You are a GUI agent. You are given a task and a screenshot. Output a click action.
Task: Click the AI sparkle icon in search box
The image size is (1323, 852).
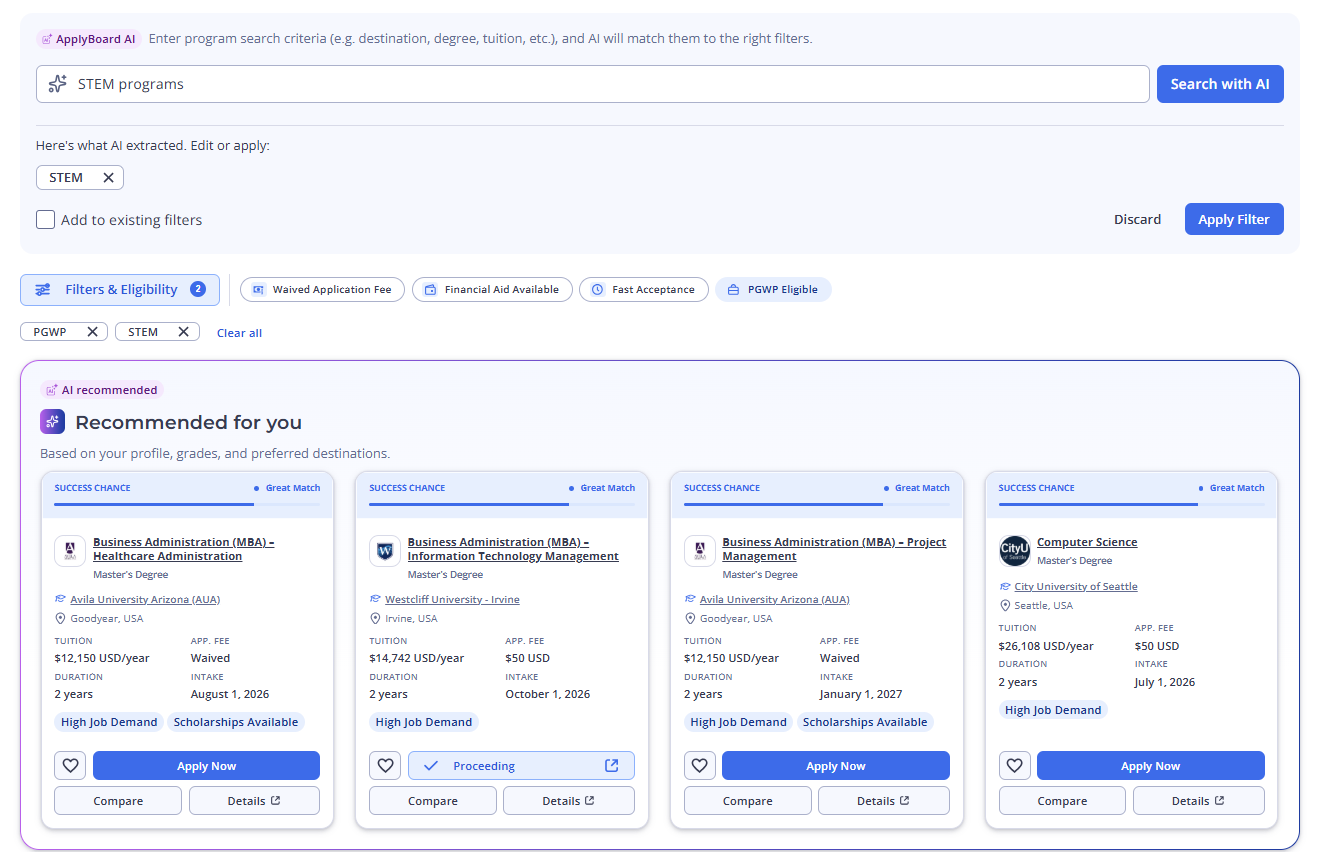point(58,84)
